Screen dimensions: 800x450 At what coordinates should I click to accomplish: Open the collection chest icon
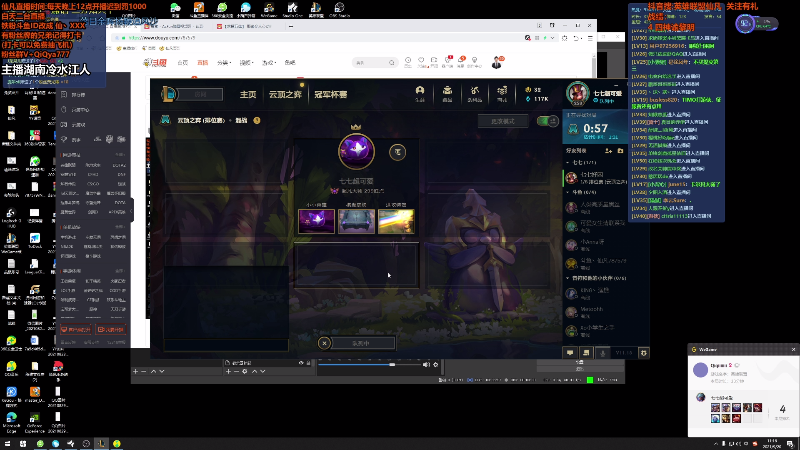point(447,93)
